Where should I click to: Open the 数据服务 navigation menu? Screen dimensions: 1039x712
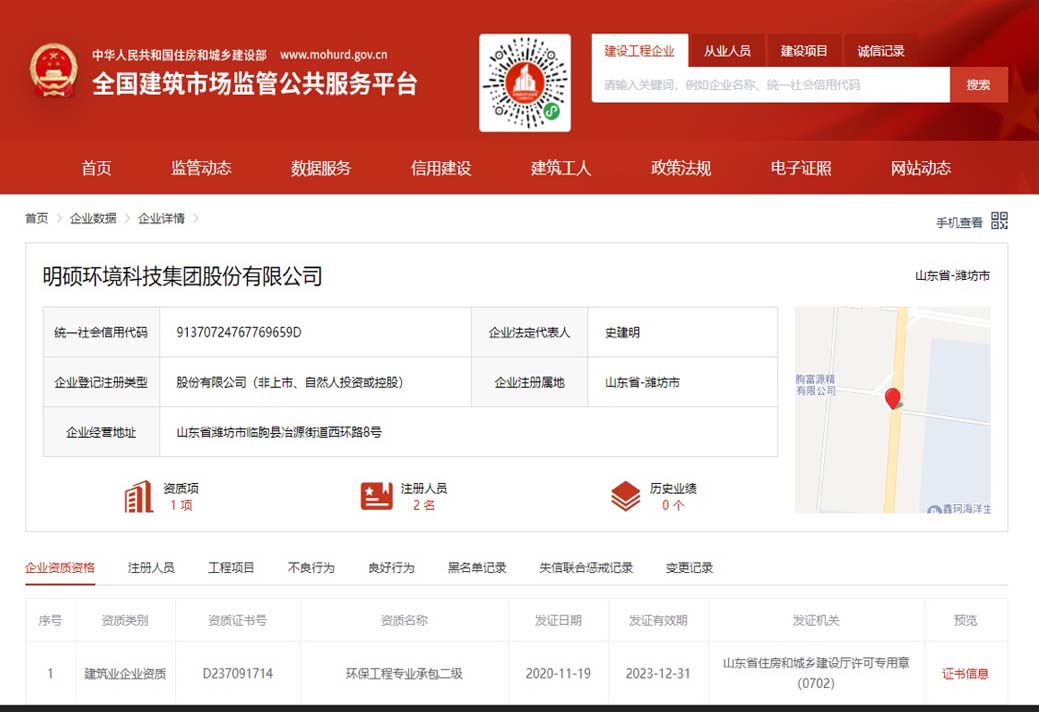click(x=321, y=168)
